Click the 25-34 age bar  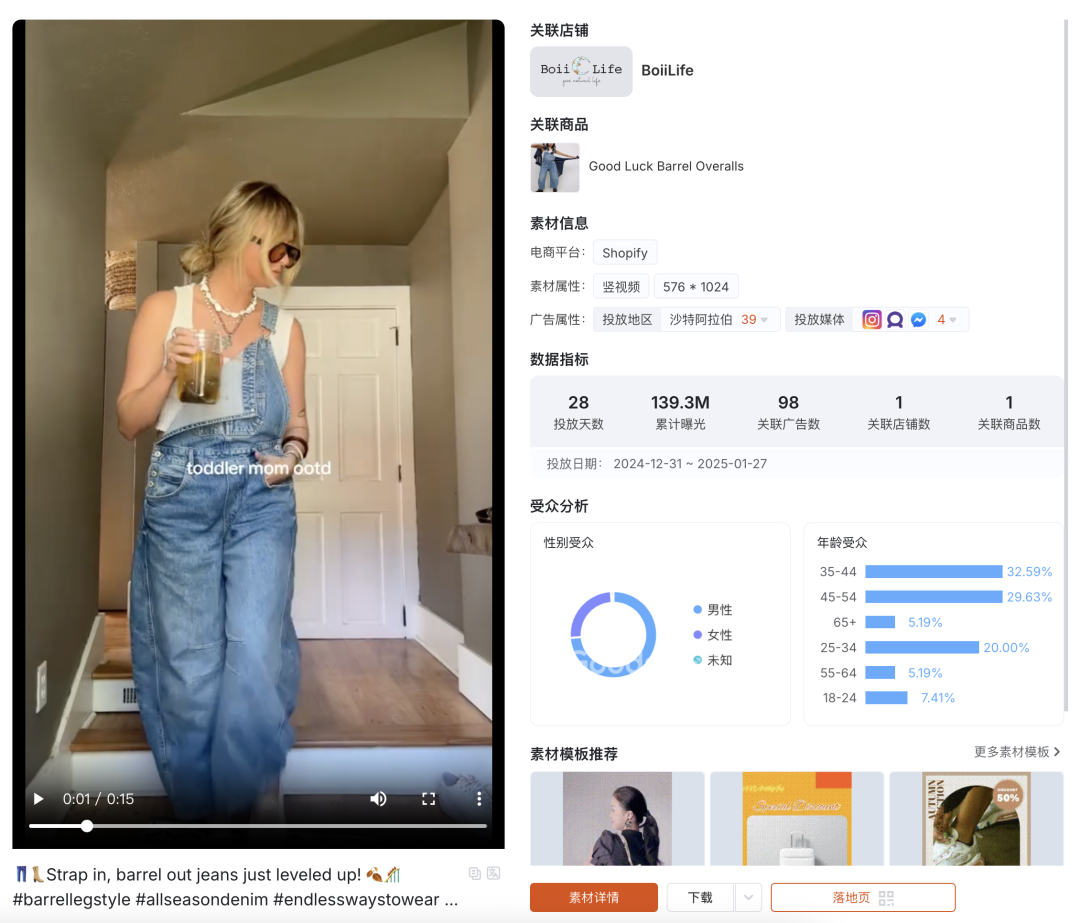coord(922,647)
